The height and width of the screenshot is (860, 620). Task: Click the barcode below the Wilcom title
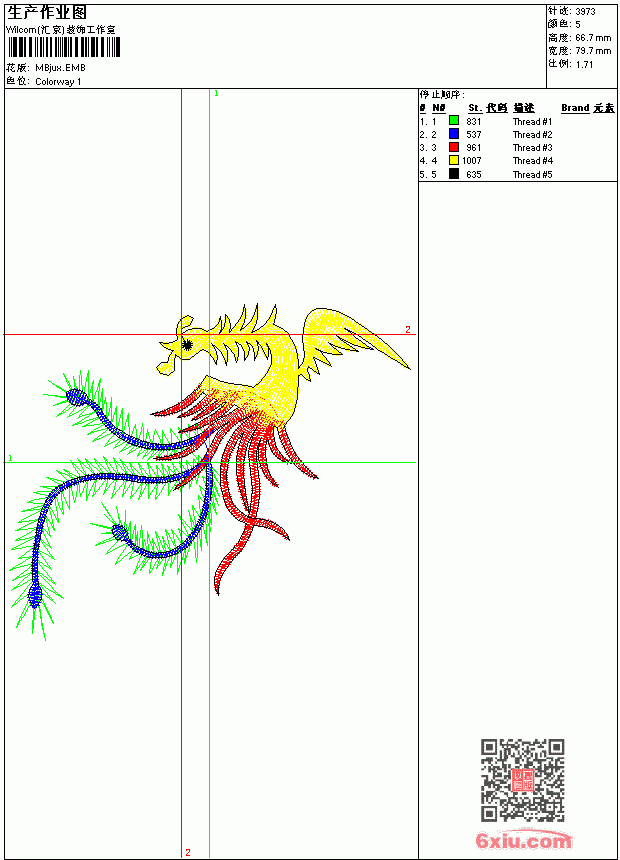point(64,47)
